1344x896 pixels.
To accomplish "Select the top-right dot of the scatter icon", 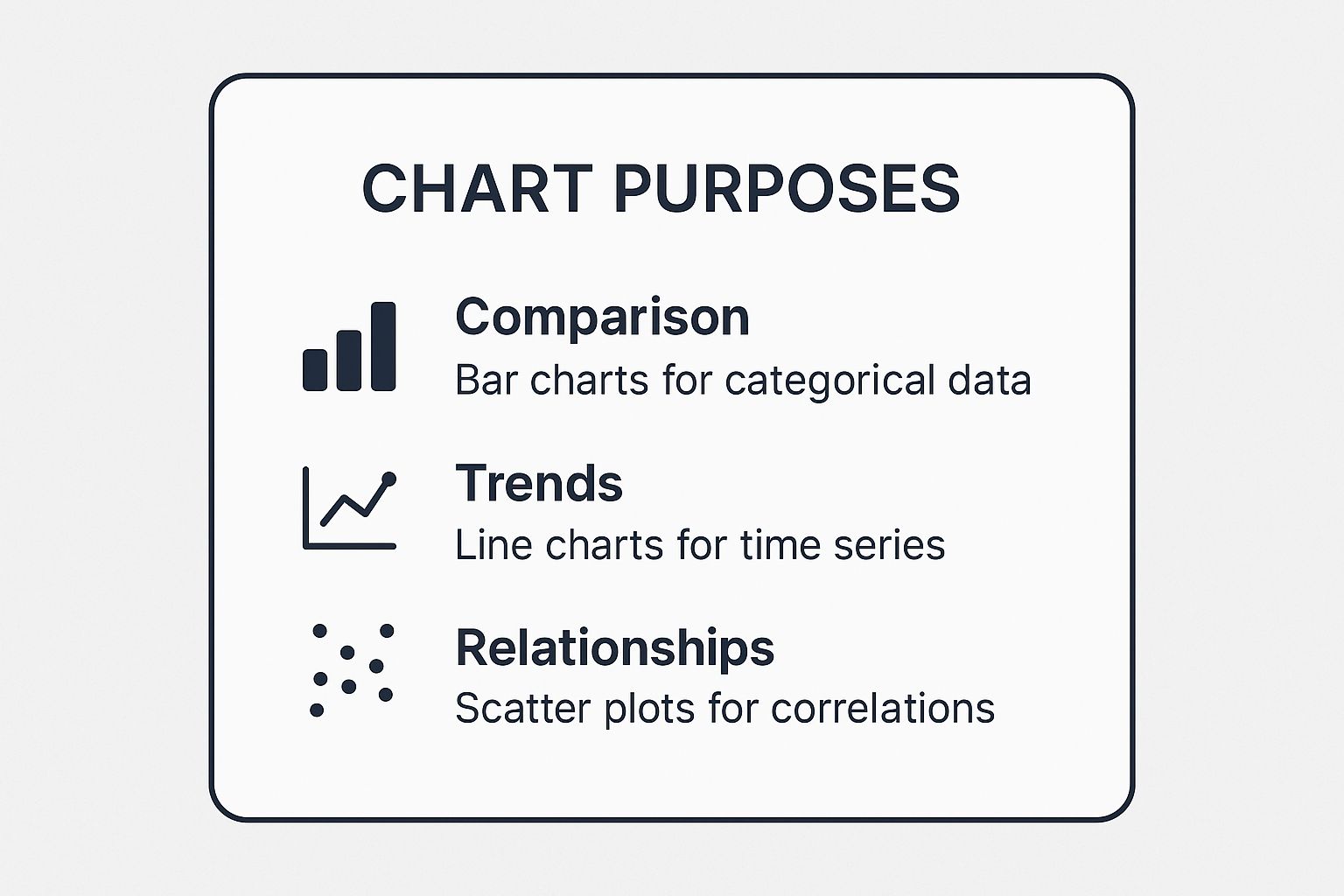I will [x=387, y=631].
